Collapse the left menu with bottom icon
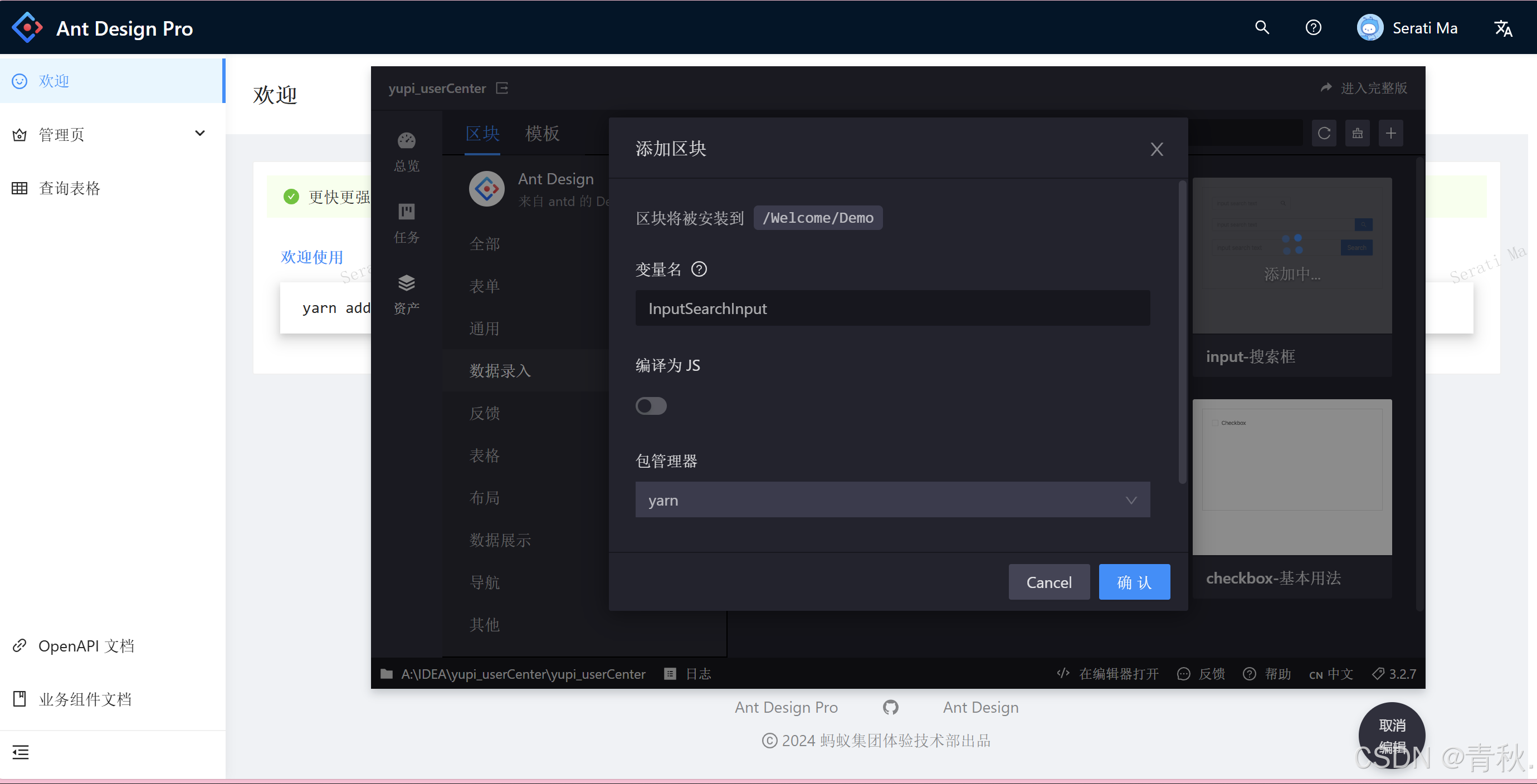Viewport: 1537px width, 784px height. 20,752
